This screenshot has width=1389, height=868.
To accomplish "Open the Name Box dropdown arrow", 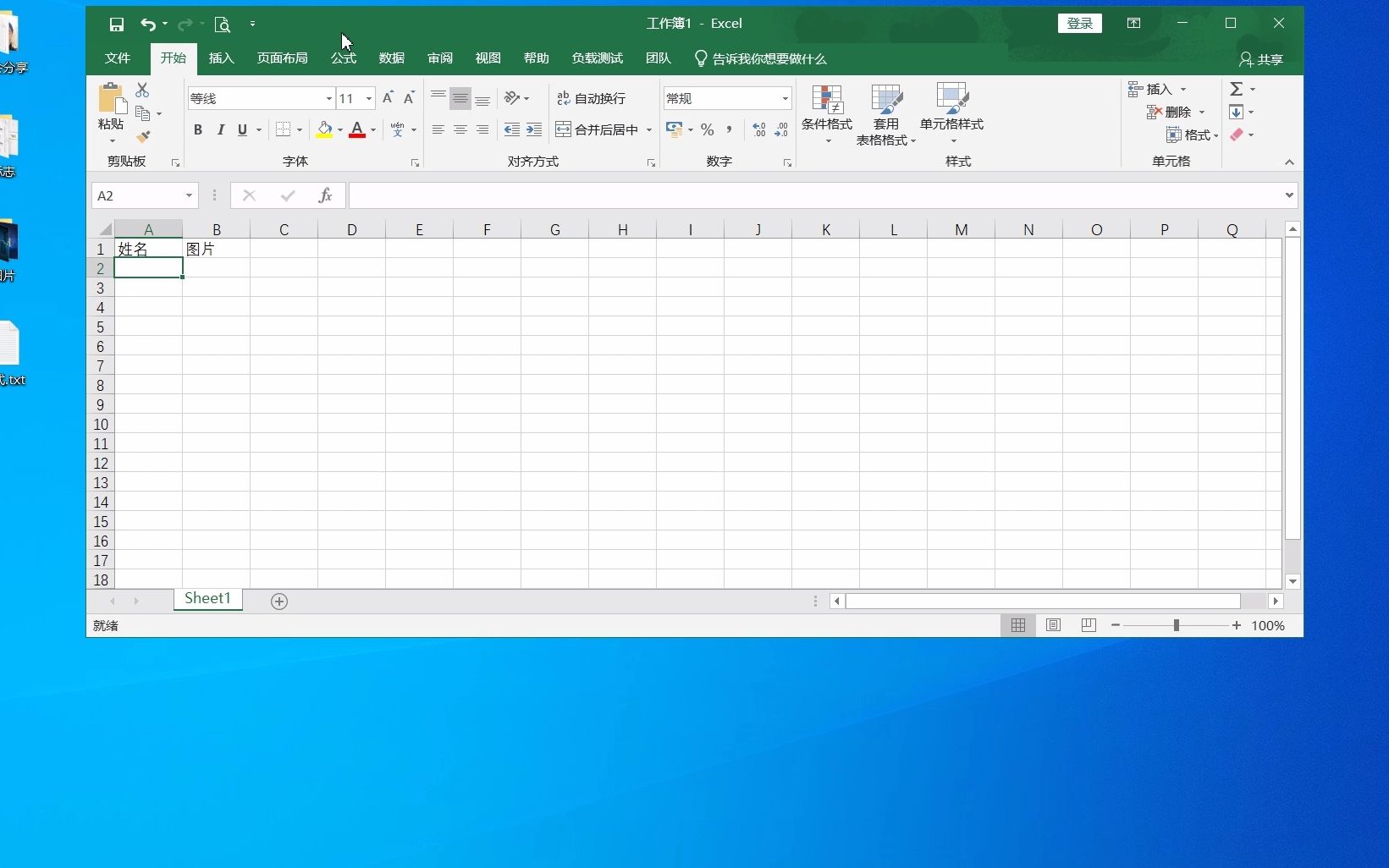I will tap(189, 195).
